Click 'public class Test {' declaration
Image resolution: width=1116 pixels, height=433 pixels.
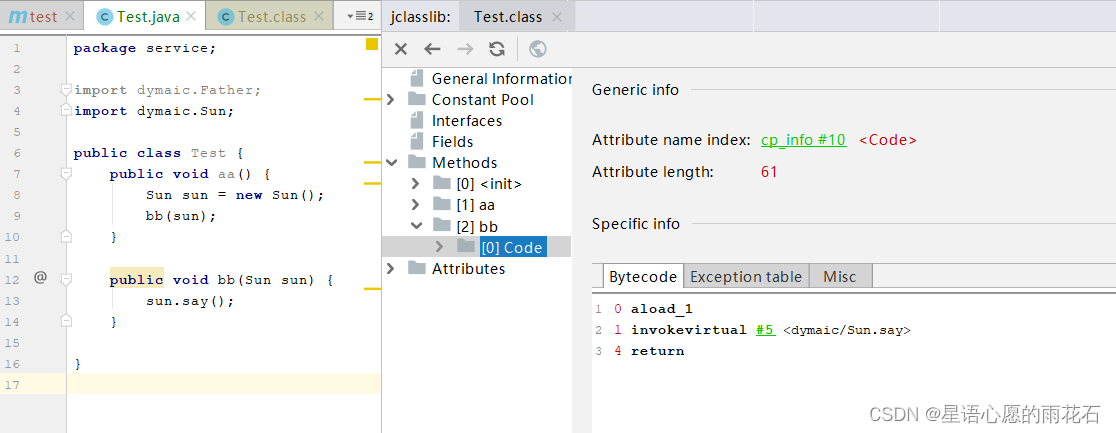[x=159, y=152]
